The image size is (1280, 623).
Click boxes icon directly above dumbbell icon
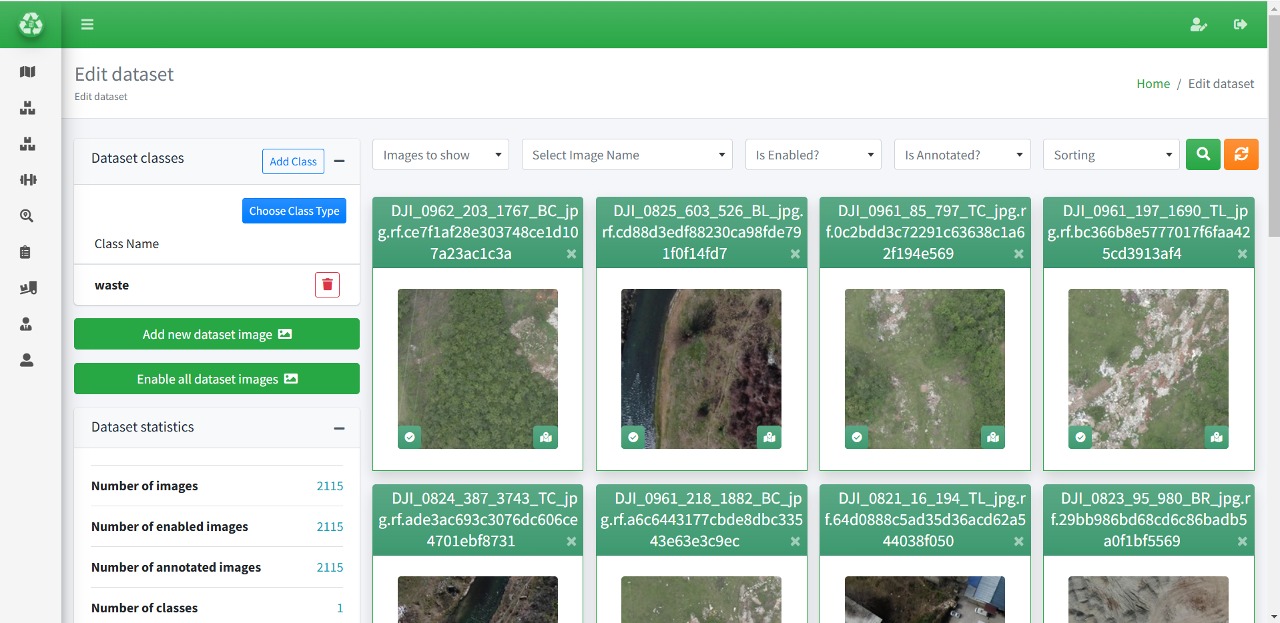click(27, 144)
